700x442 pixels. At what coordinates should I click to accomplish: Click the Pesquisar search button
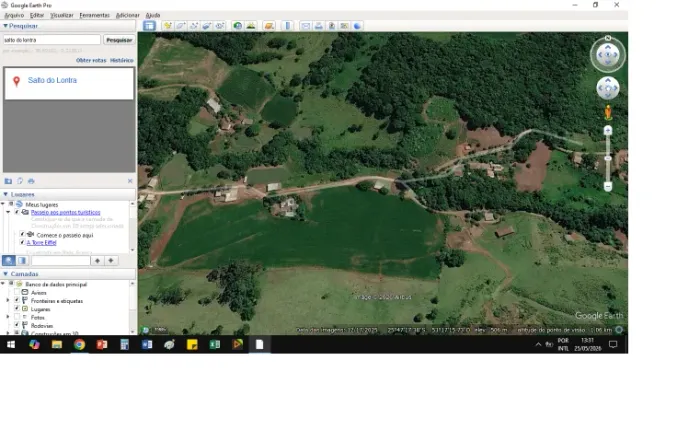119,40
